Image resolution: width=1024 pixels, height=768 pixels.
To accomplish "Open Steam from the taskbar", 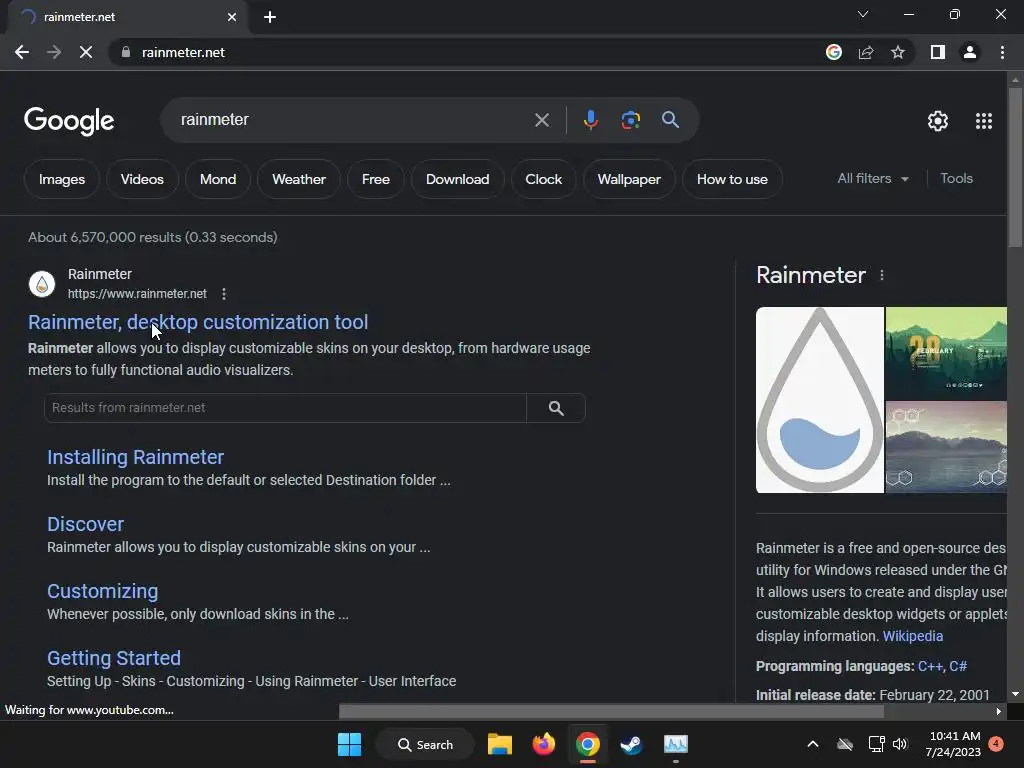I will point(631,744).
